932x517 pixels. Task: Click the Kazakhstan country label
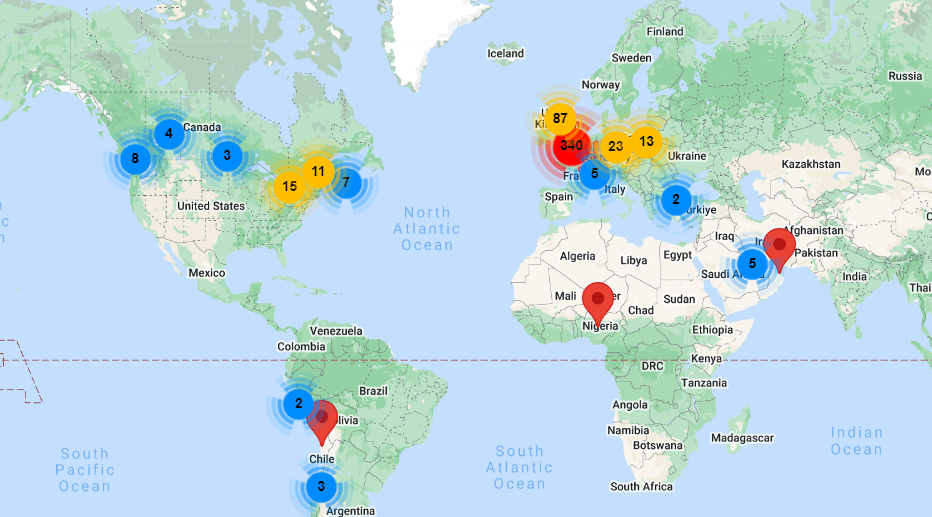point(813,163)
